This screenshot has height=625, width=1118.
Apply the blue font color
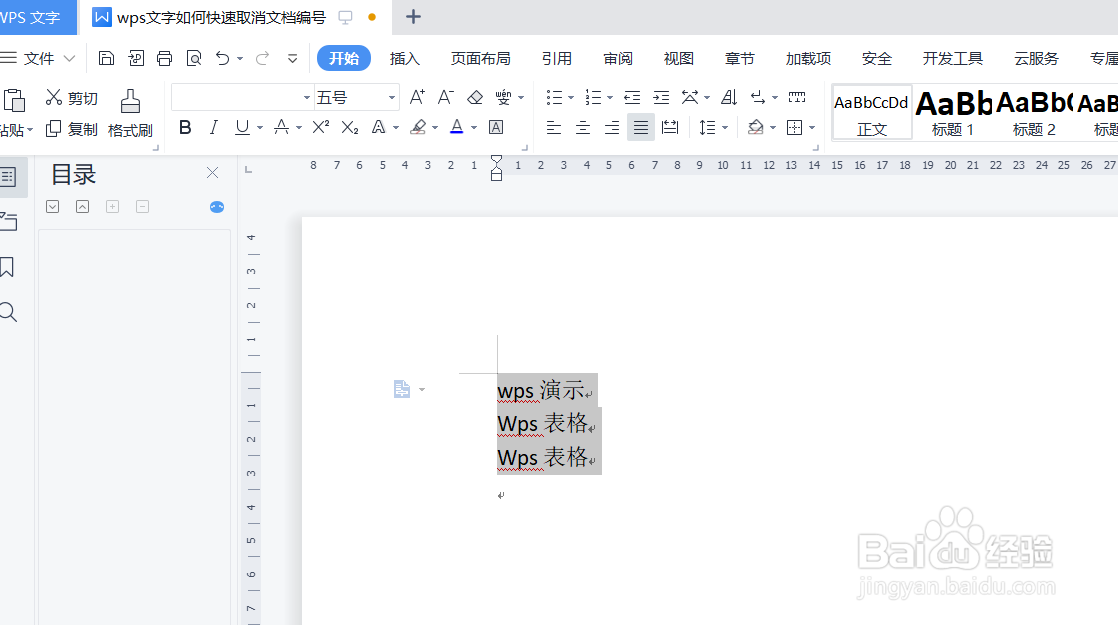(457, 127)
